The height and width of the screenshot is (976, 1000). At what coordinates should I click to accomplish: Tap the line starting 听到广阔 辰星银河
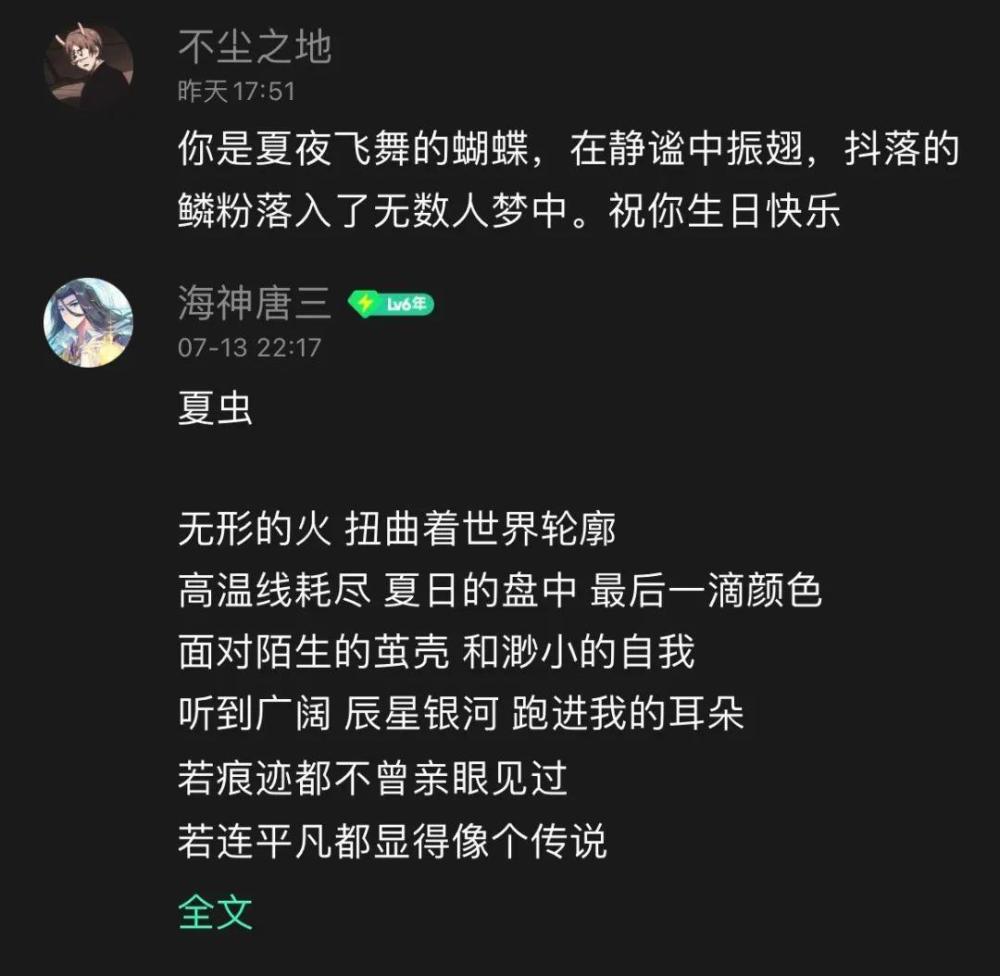461,713
